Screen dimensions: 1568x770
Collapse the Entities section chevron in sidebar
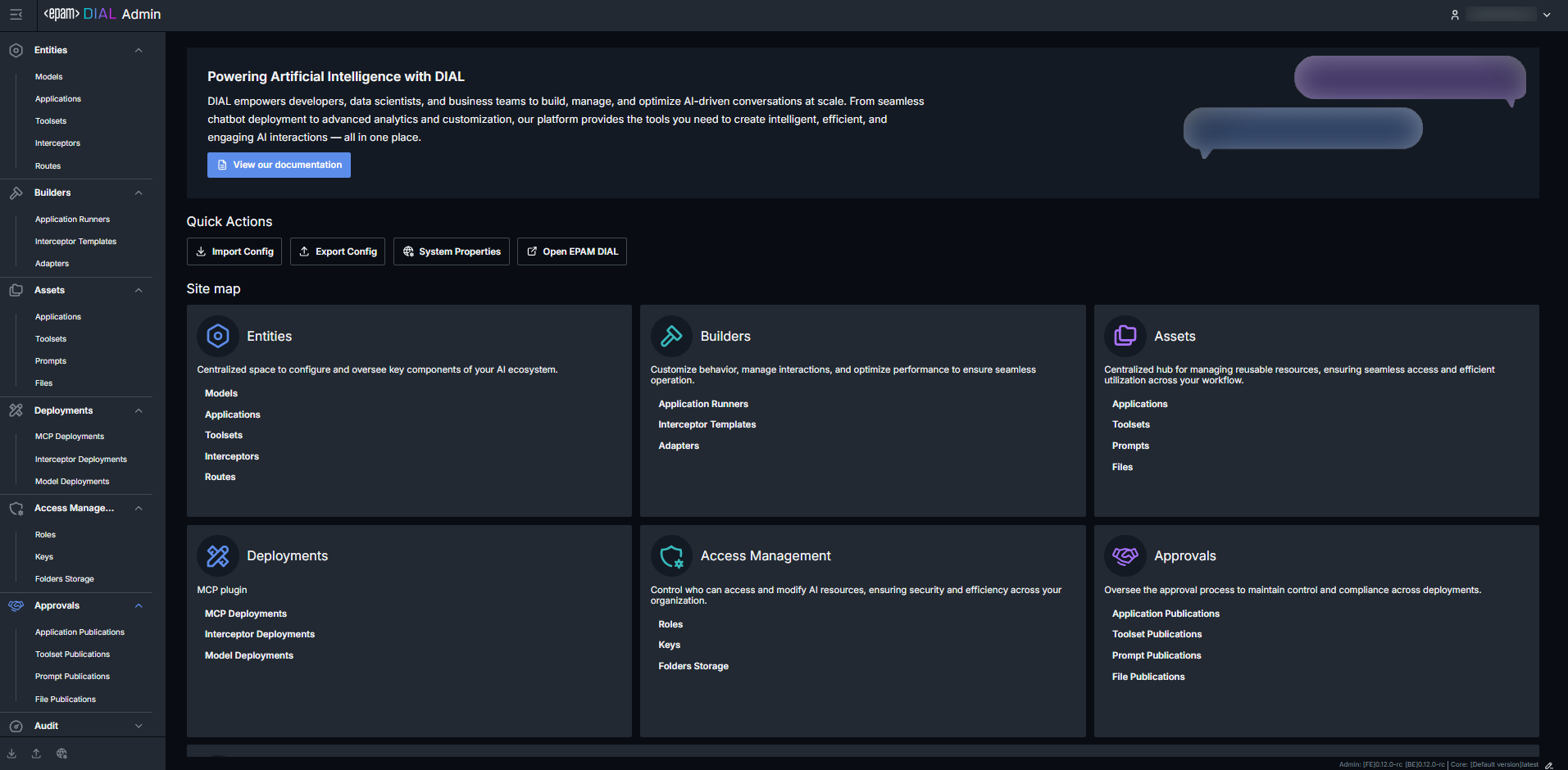(139, 51)
